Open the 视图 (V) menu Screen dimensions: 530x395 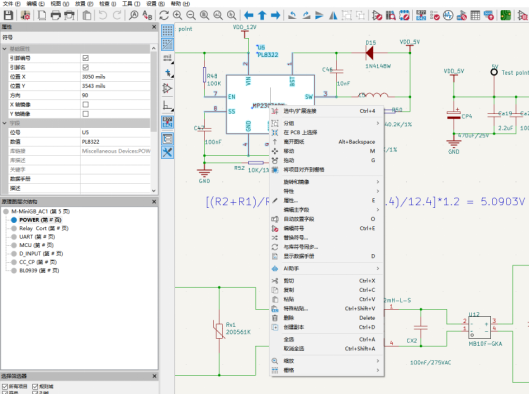pyautogui.click(x=59, y=4)
